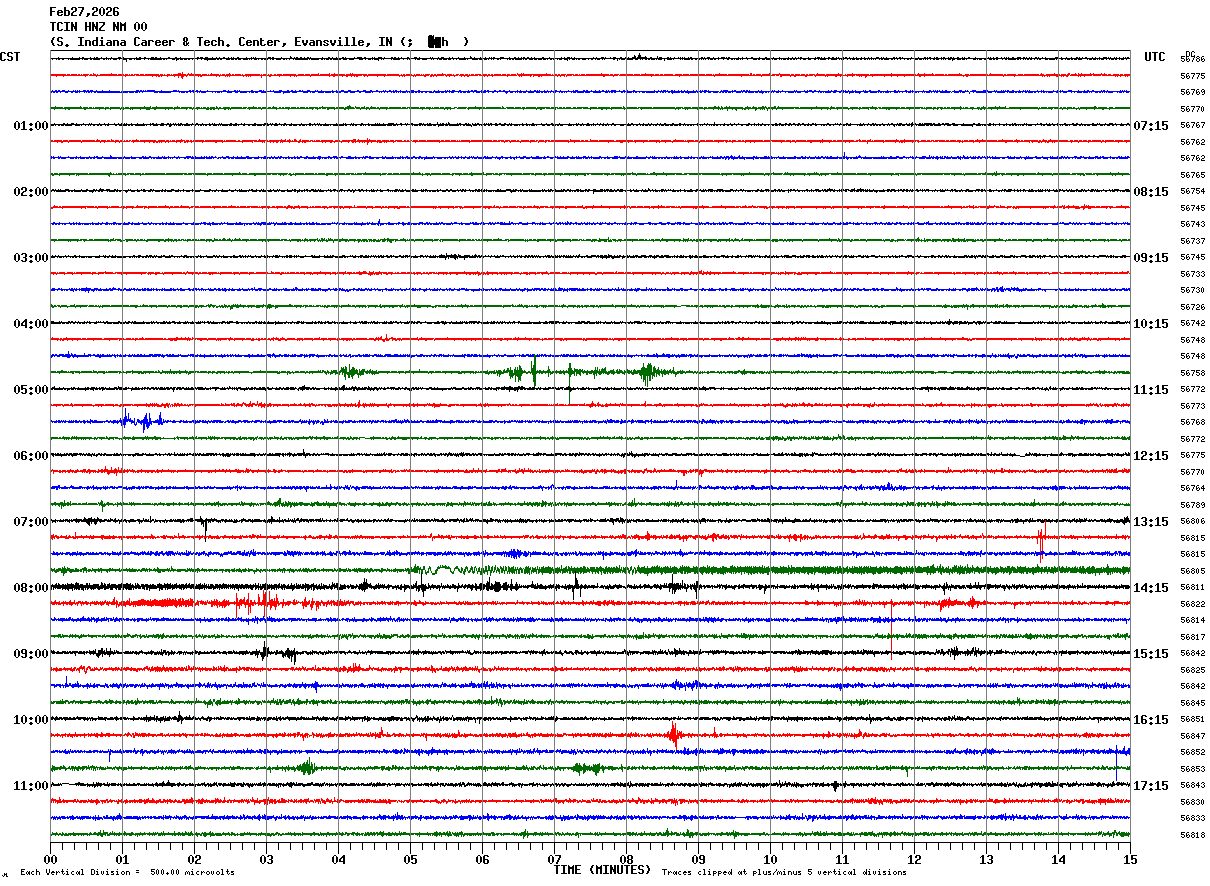The height and width of the screenshot is (886, 1210).
Task: Click the 12:15 UTC time label
Action: point(1151,456)
